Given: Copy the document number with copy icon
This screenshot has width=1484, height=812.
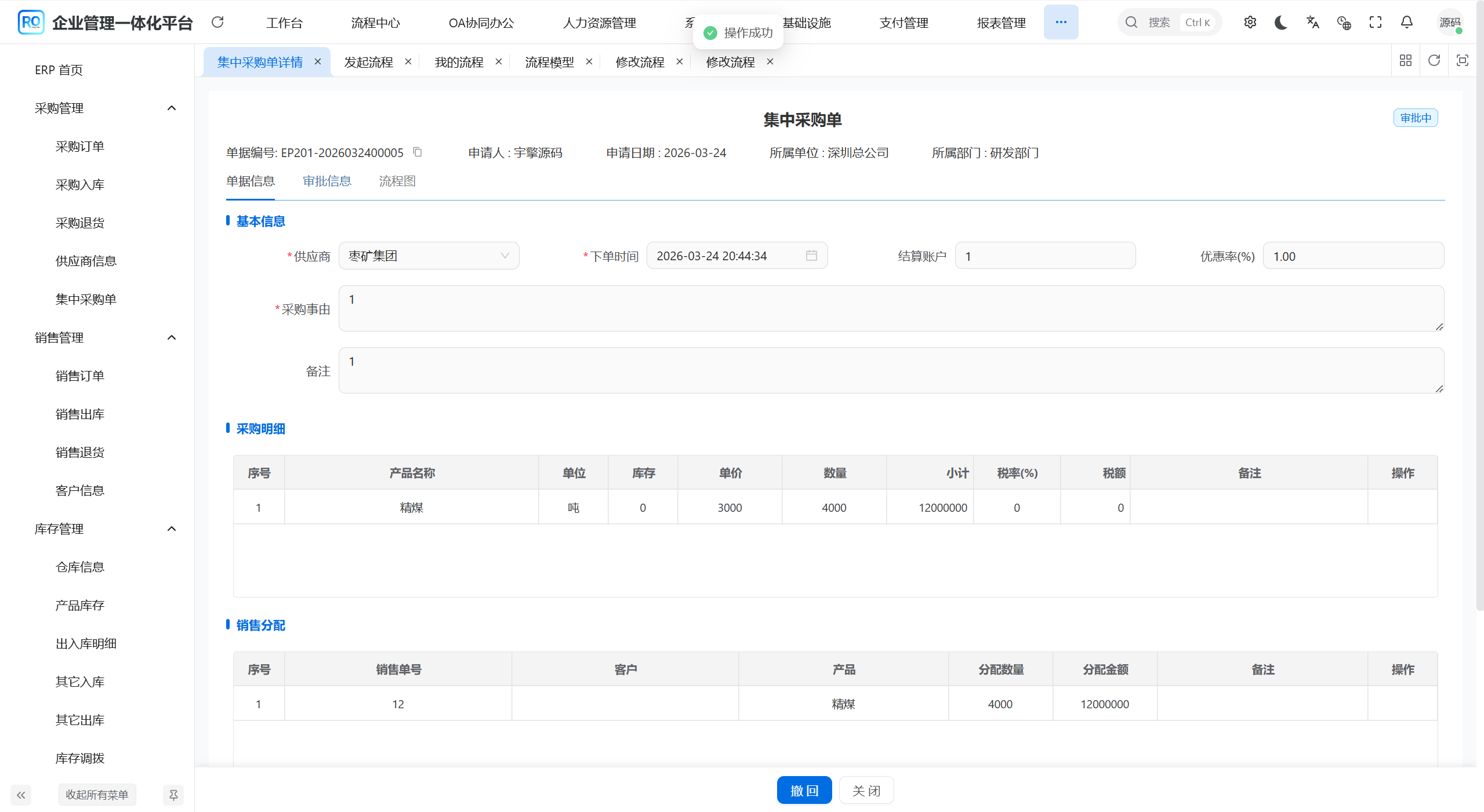Looking at the screenshot, I should 417,152.
